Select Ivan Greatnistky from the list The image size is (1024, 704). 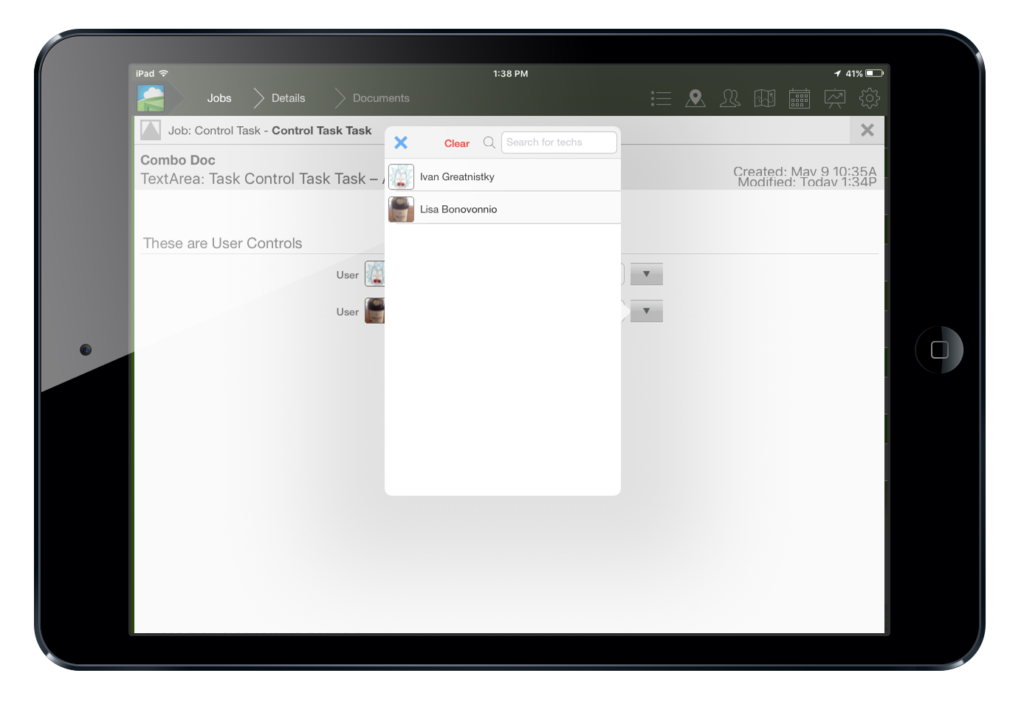[503, 176]
